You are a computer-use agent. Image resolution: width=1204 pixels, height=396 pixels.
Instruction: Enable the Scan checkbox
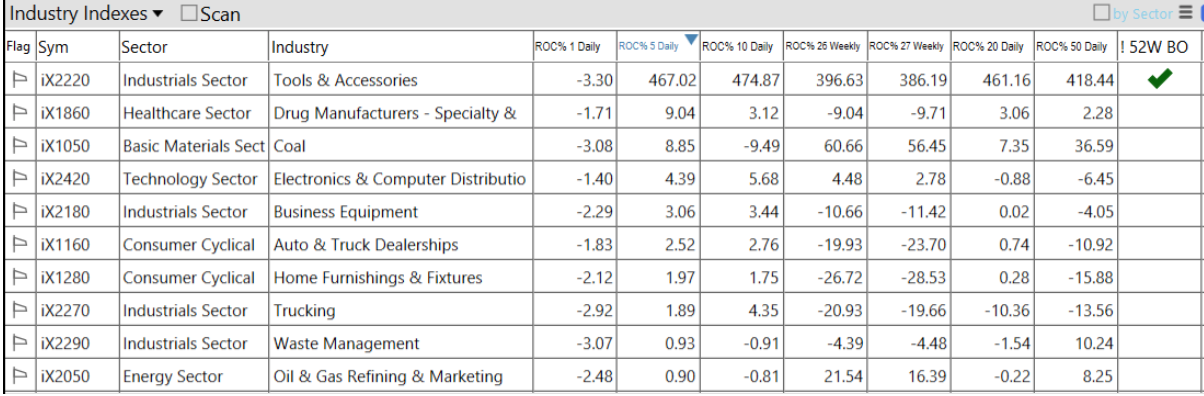[x=189, y=14]
